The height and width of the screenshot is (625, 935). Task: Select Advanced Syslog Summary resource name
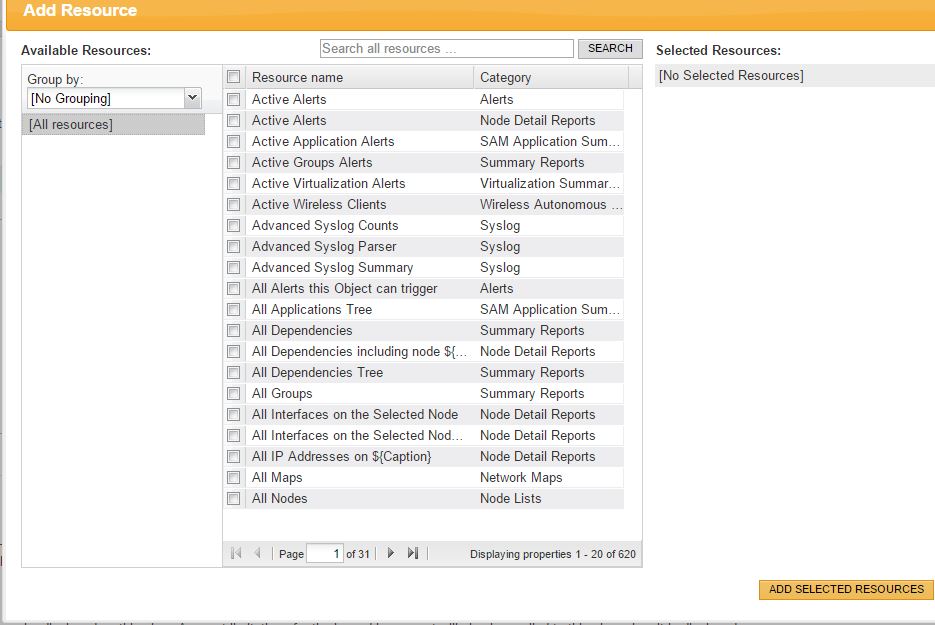332,267
